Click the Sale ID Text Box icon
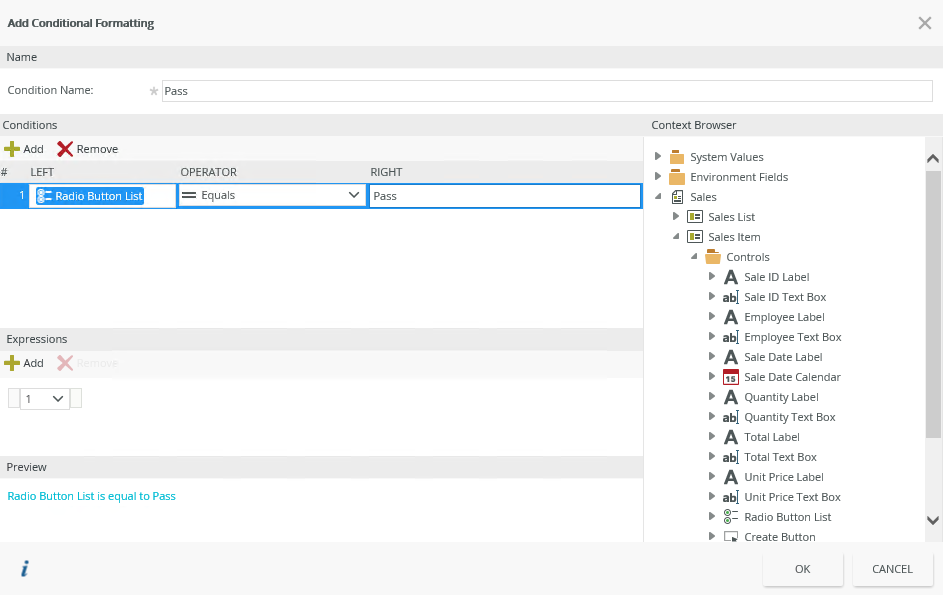The width and height of the screenshot is (943, 595). tap(730, 297)
